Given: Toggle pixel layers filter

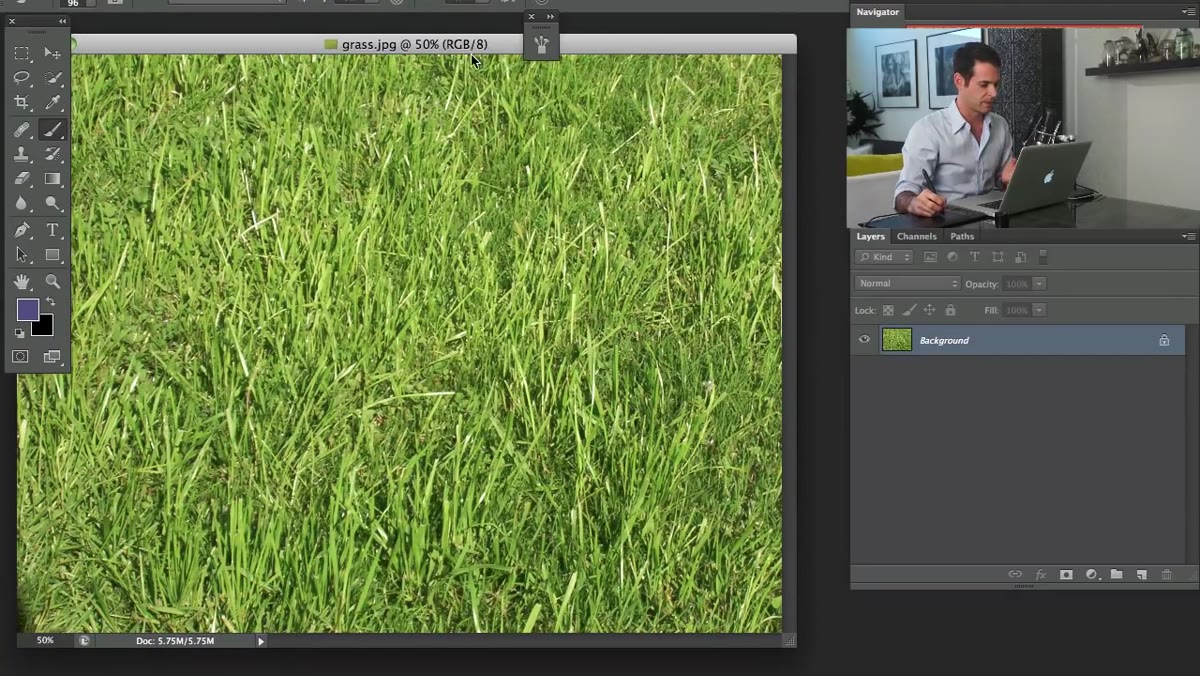Looking at the screenshot, I should point(930,257).
